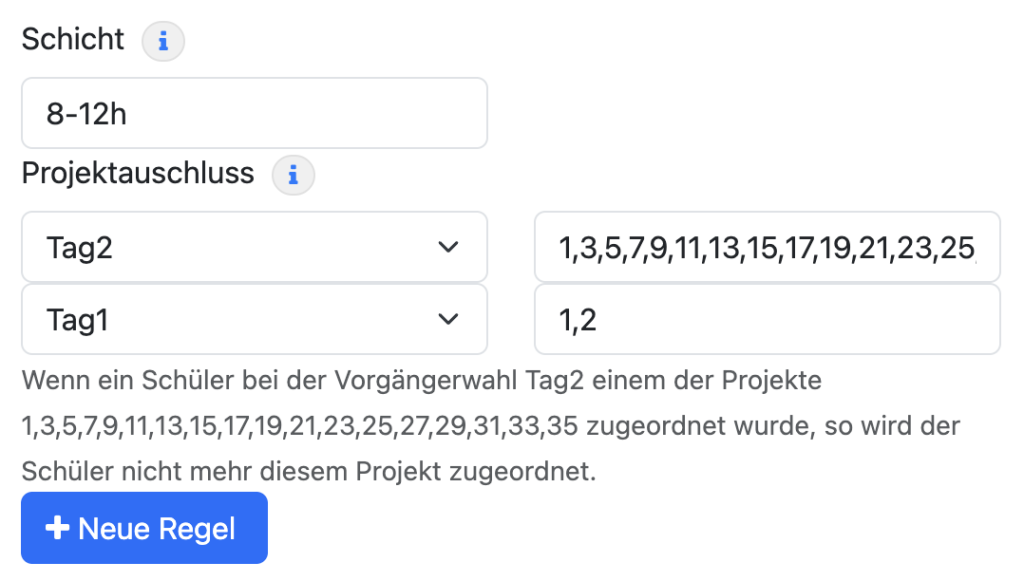Focus the Schicht field containing 8-12h
The width and height of the screenshot is (1024, 581).
[x=254, y=113]
